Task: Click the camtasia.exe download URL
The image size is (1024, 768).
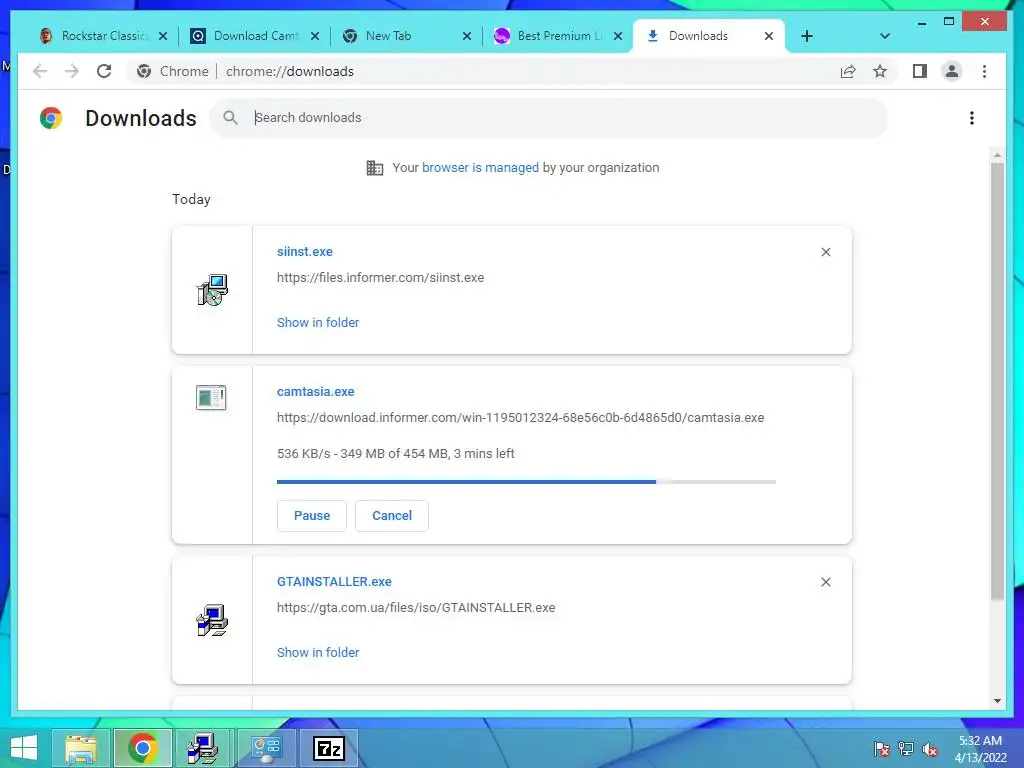Action: 520,418
